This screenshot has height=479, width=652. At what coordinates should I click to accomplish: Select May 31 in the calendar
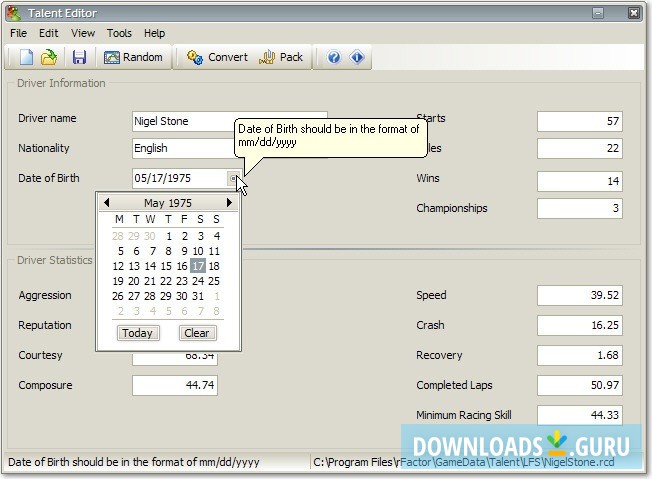[198, 296]
